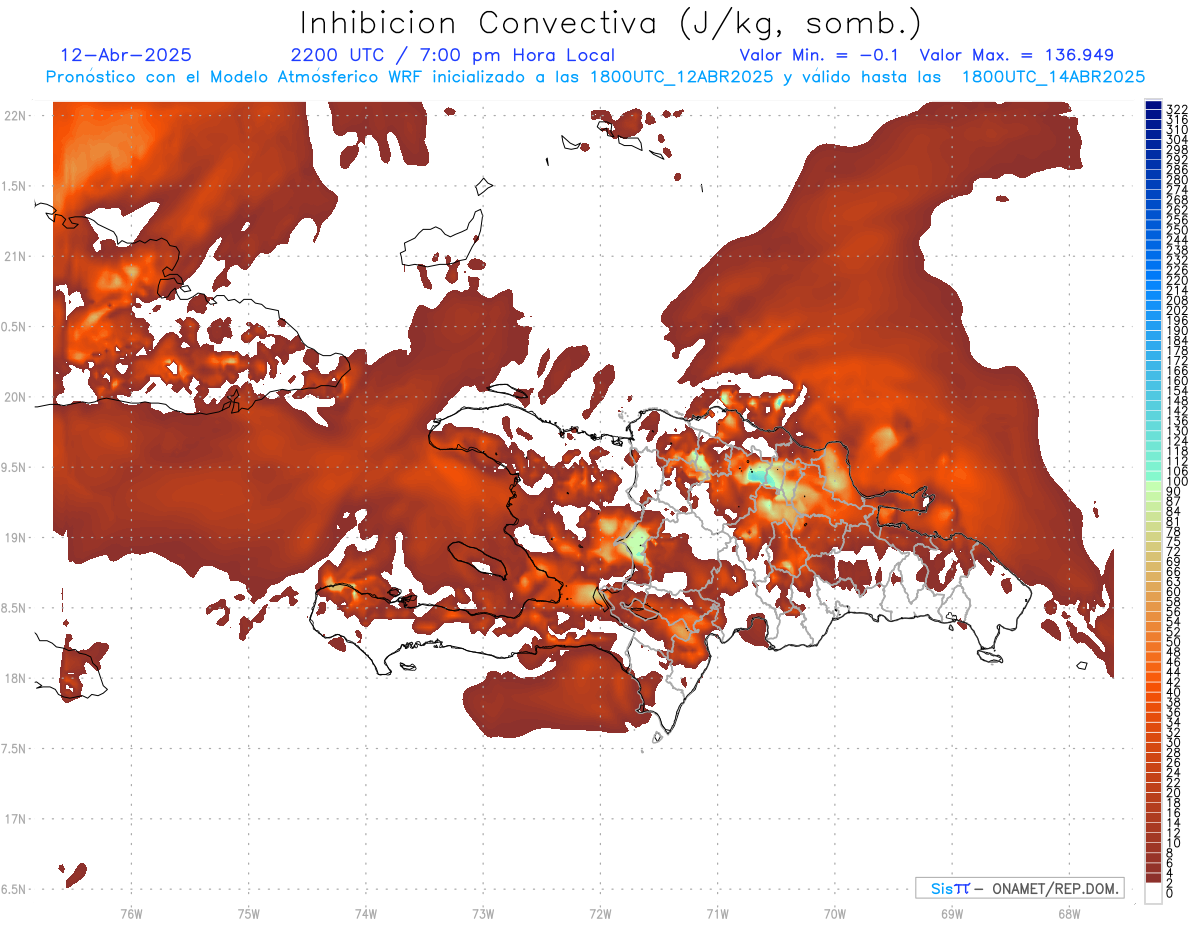1200x927 pixels.
Task: Click the '322' value on the color scale
Action: point(1177,109)
